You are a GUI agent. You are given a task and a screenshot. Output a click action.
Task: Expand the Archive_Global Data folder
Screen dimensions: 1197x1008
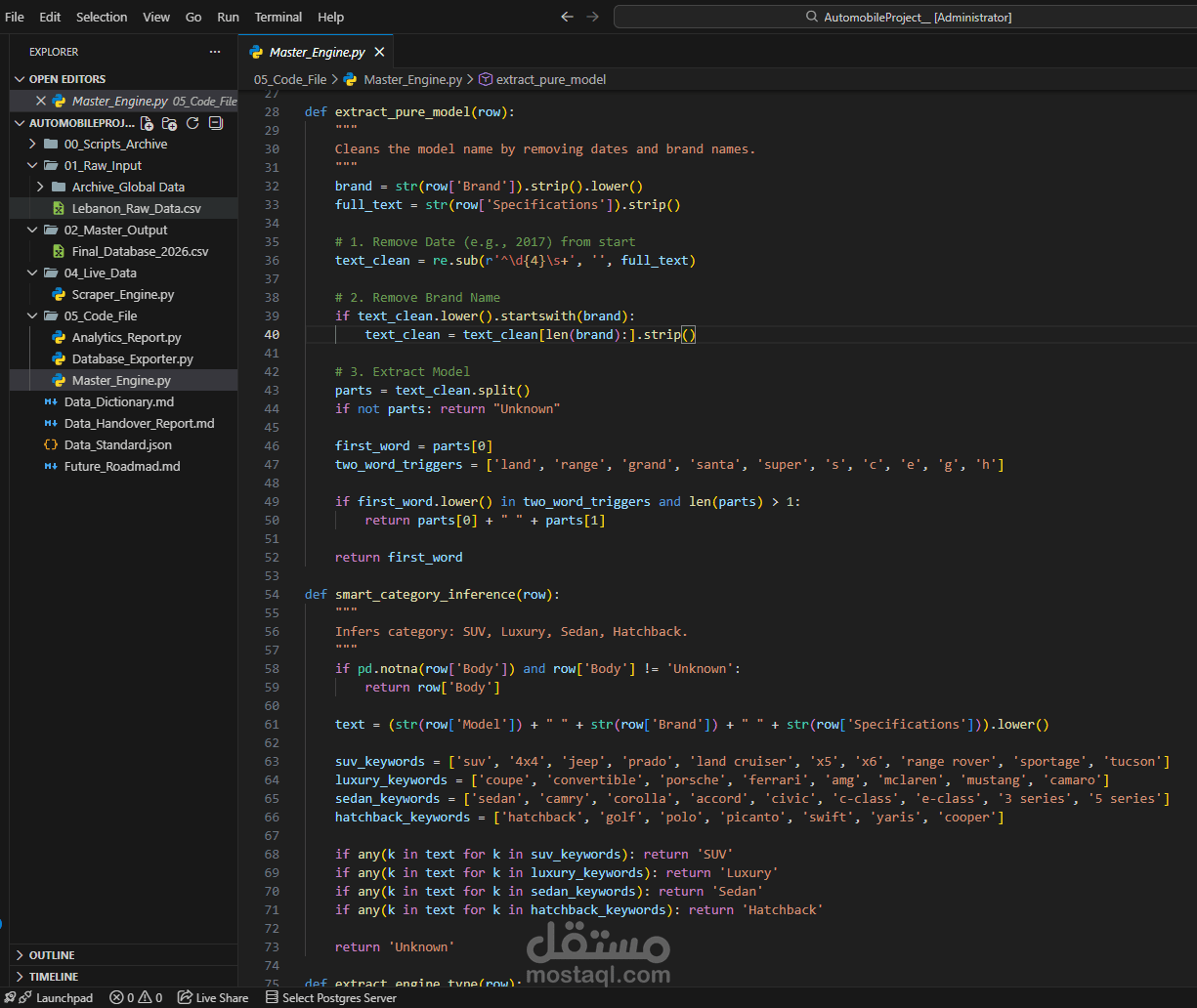(41, 187)
